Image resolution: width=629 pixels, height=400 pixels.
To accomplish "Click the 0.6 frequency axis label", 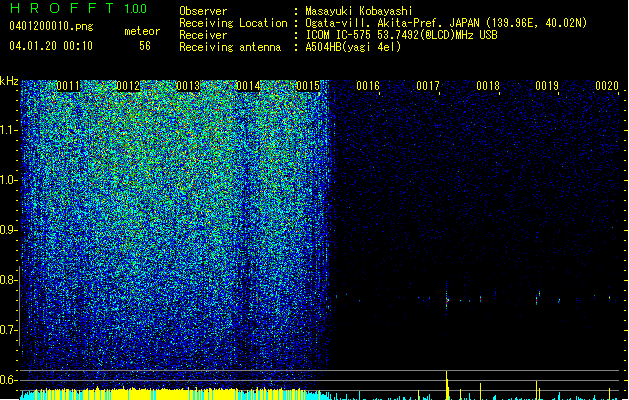I will [8, 380].
